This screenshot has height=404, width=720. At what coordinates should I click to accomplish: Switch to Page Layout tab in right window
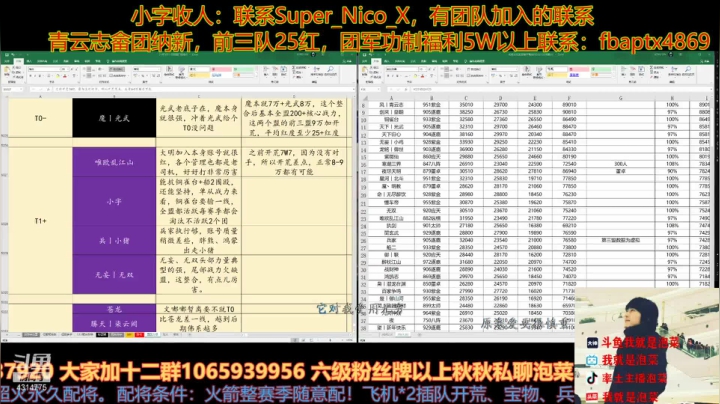400,61
